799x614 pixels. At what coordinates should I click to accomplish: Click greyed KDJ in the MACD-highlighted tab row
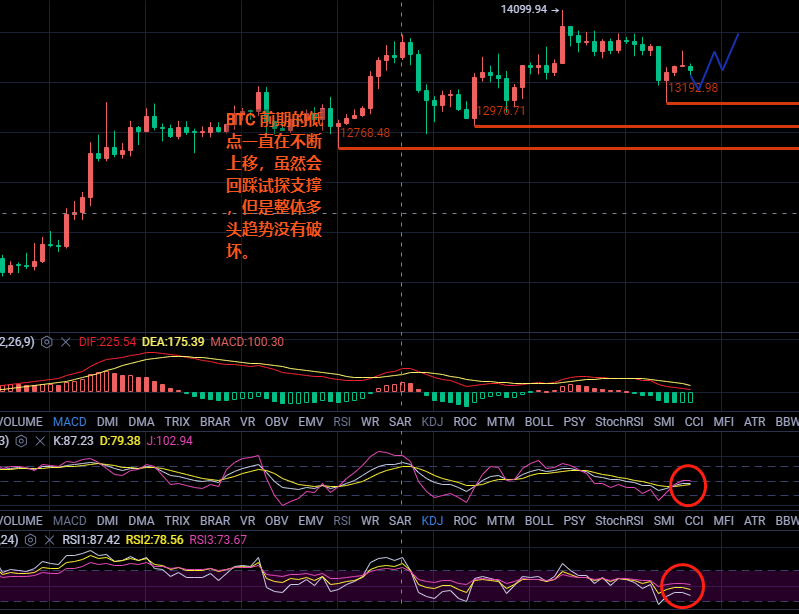point(432,422)
